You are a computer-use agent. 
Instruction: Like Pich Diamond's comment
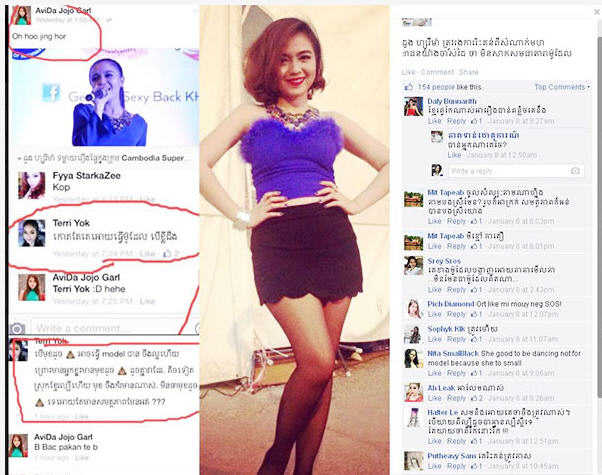click(x=435, y=314)
